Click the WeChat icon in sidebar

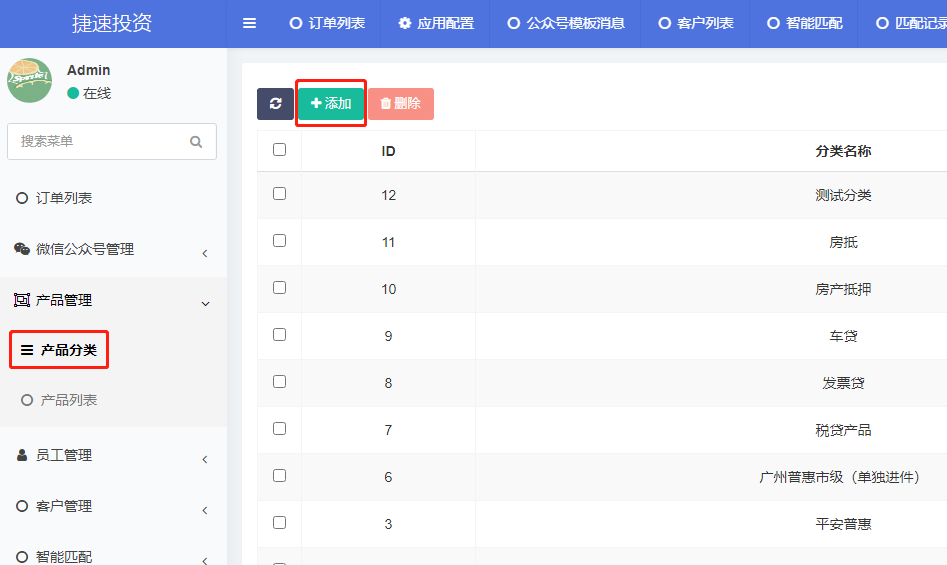[x=22, y=249]
